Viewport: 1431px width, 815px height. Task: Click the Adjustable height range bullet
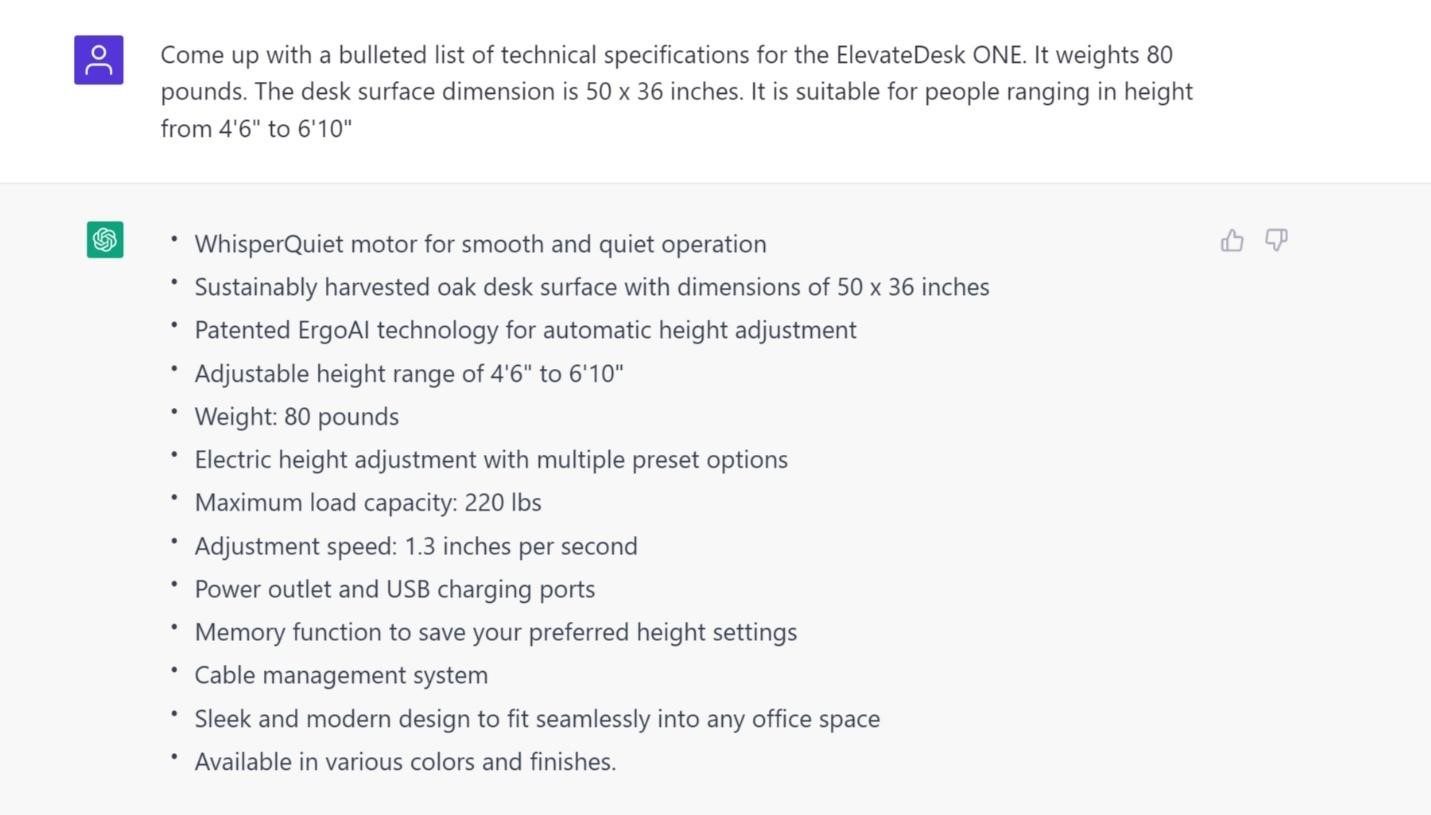click(x=409, y=374)
